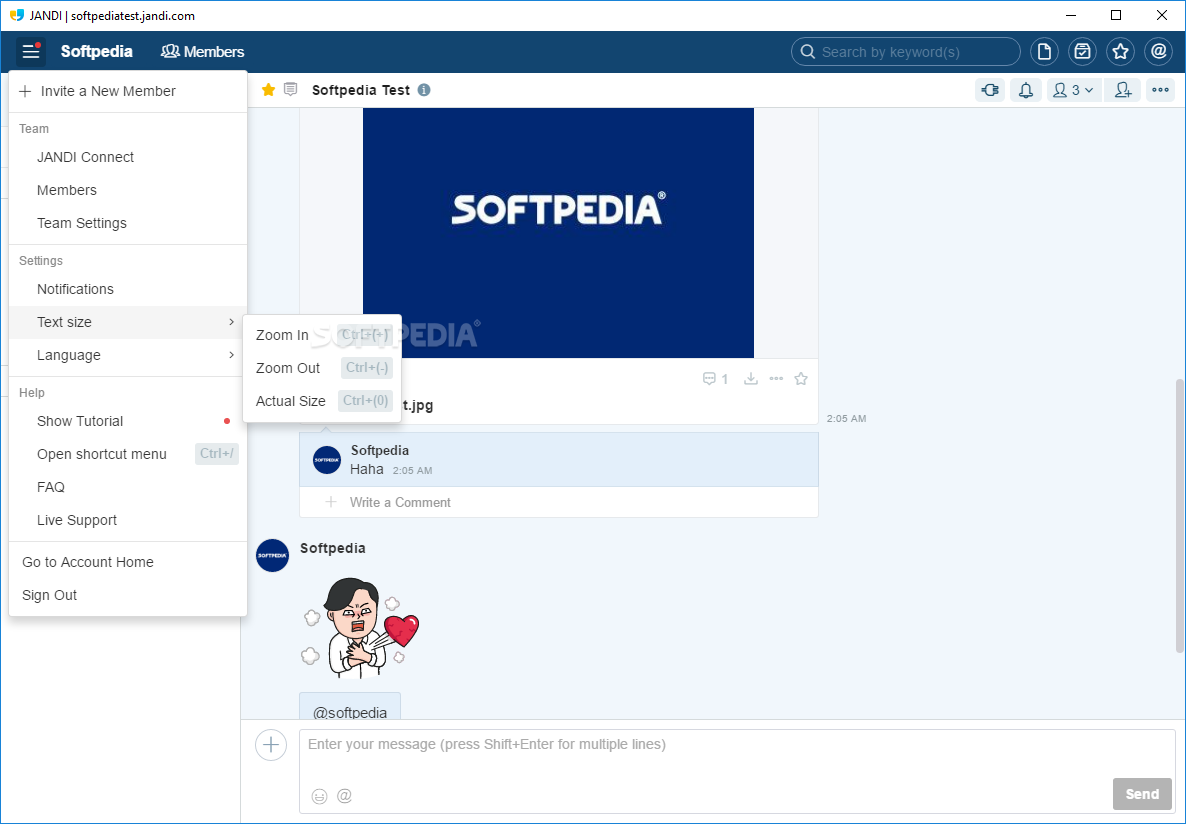This screenshot has width=1186, height=824.
Task: Click the @softpedia mention
Action: coord(350,713)
